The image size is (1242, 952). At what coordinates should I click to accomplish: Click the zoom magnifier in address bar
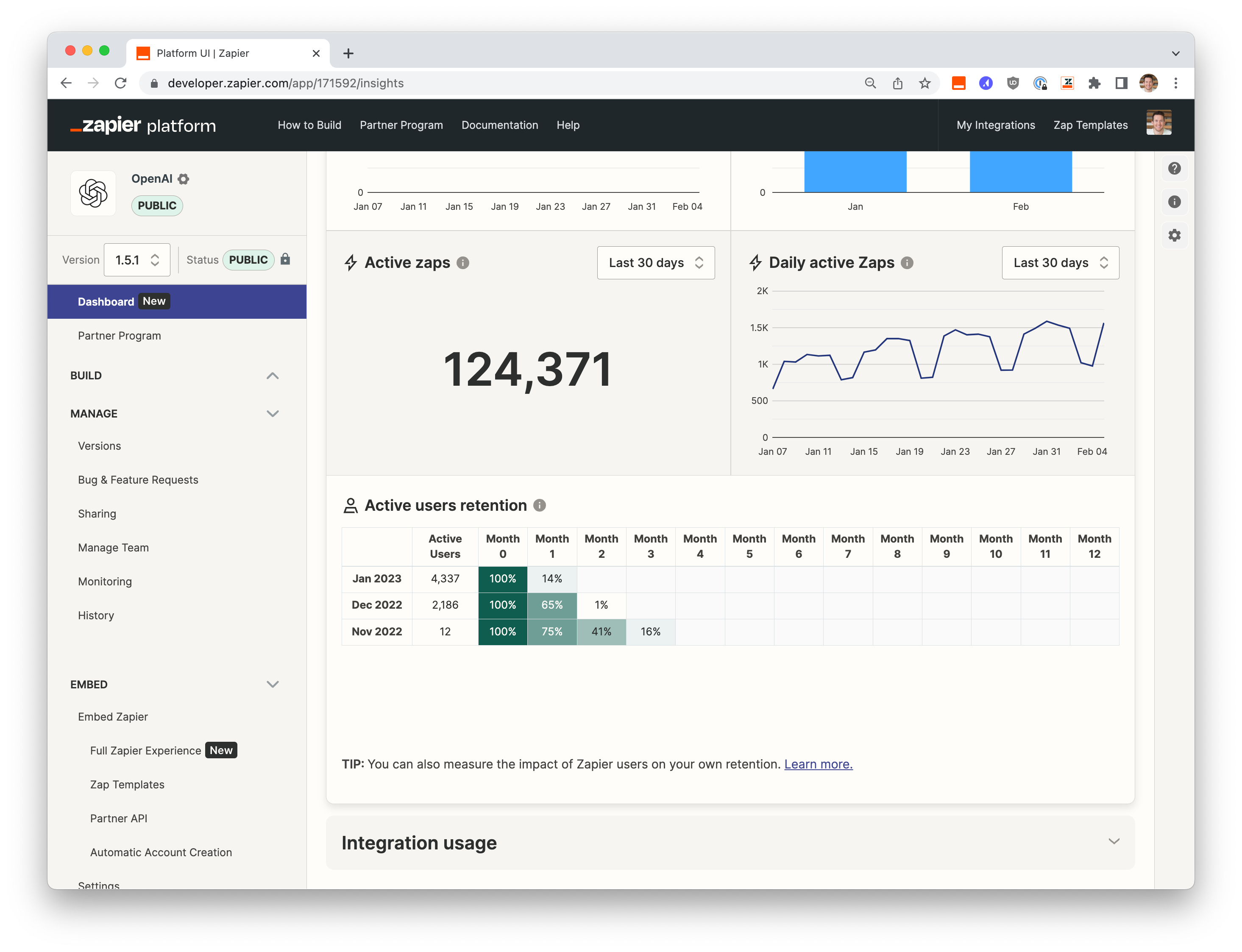coord(870,84)
